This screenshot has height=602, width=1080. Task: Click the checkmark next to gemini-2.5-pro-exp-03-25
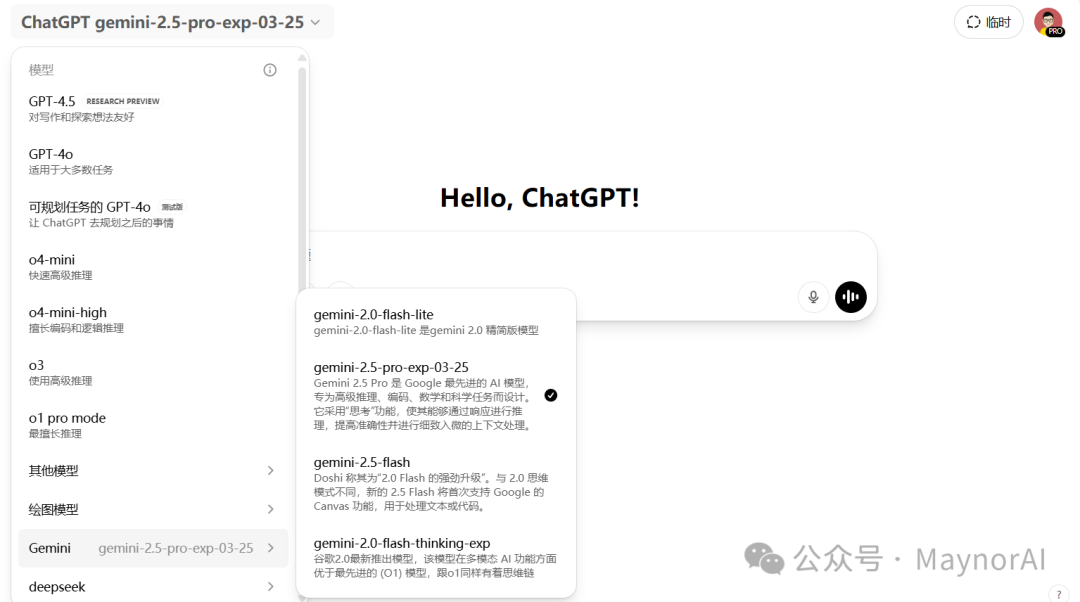point(551,395)
